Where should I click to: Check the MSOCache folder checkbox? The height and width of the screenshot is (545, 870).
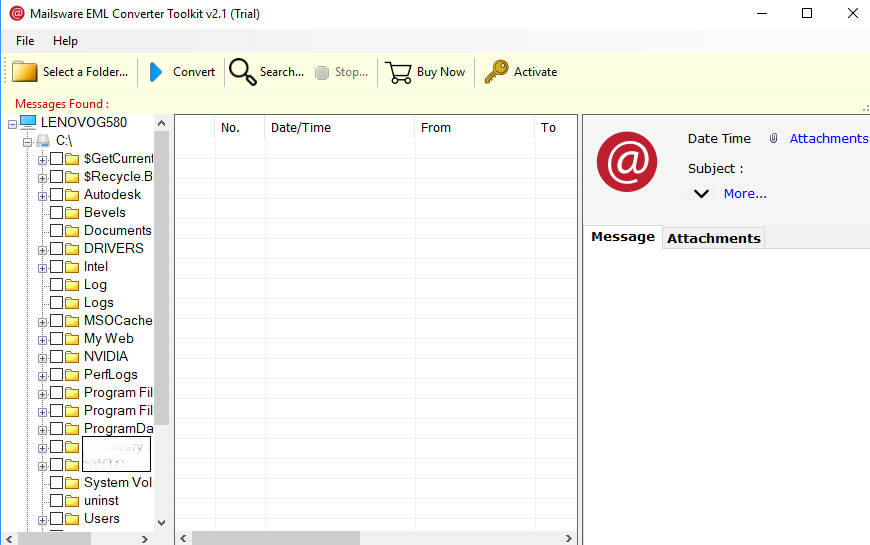56,321
